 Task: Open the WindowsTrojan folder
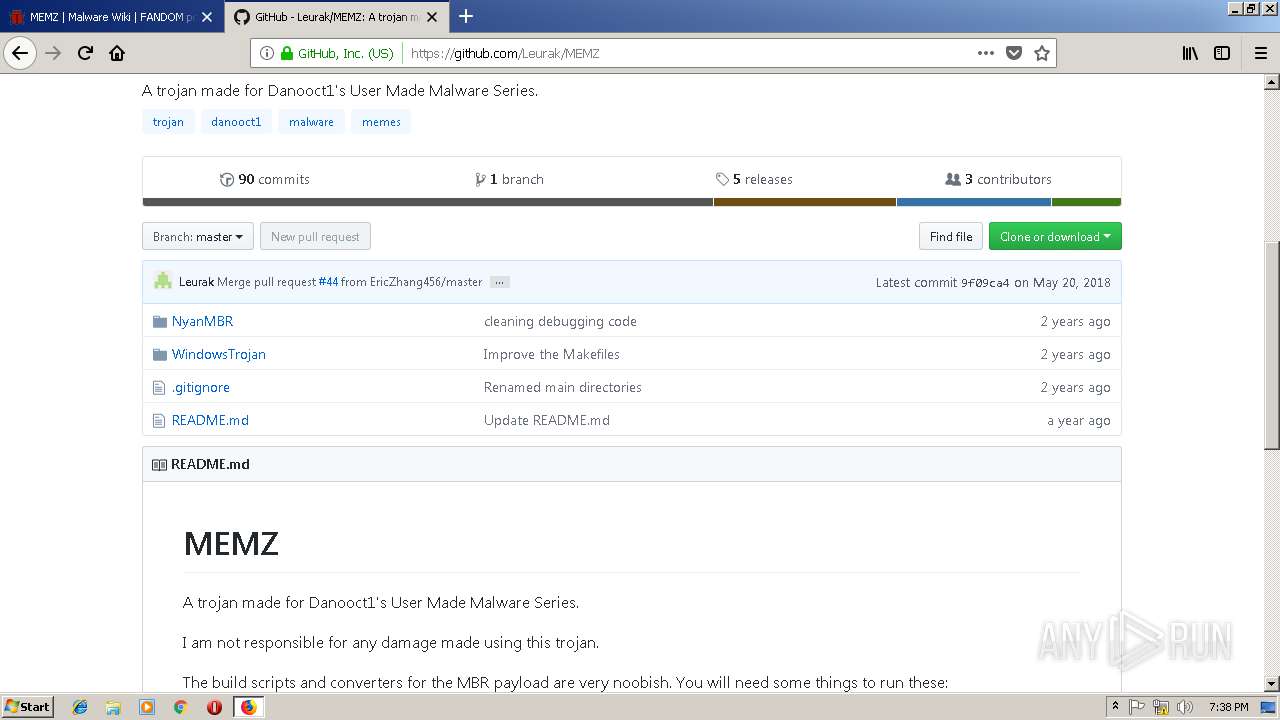pos(218,354)
